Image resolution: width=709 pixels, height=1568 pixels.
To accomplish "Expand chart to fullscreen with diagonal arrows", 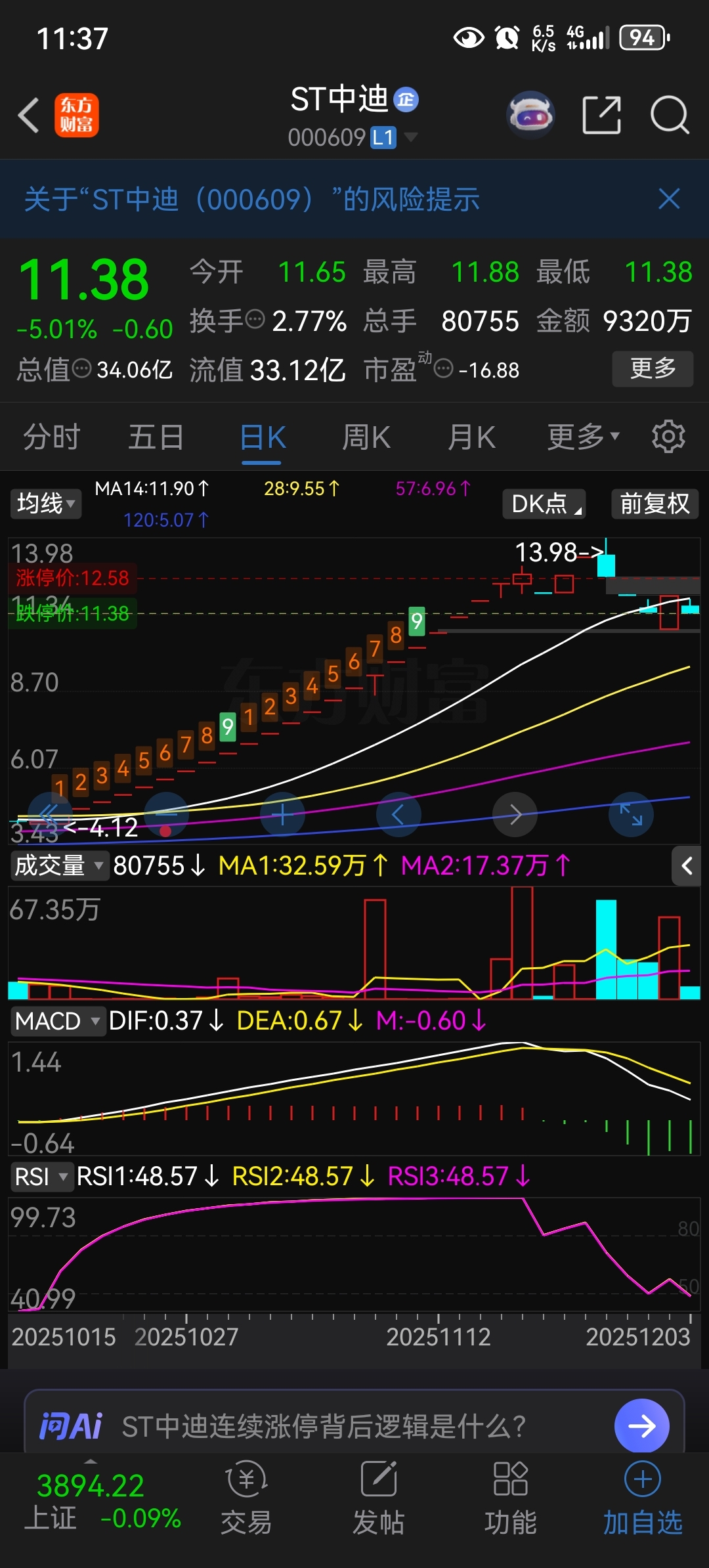I will (632, 815).
